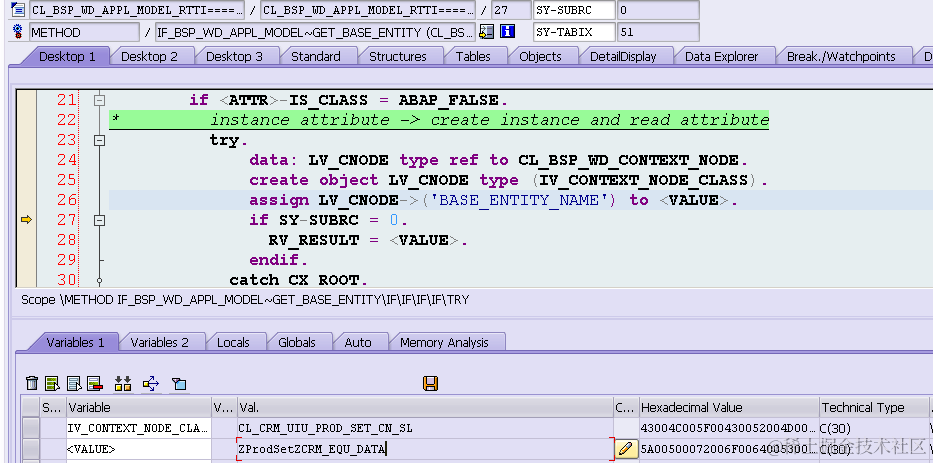Image resolution: width=933 pixels, height=463 pixels.
Task: Click the filter funnel icon in variables toolbar
Action: pyautogui.click(x=179, y=383)
